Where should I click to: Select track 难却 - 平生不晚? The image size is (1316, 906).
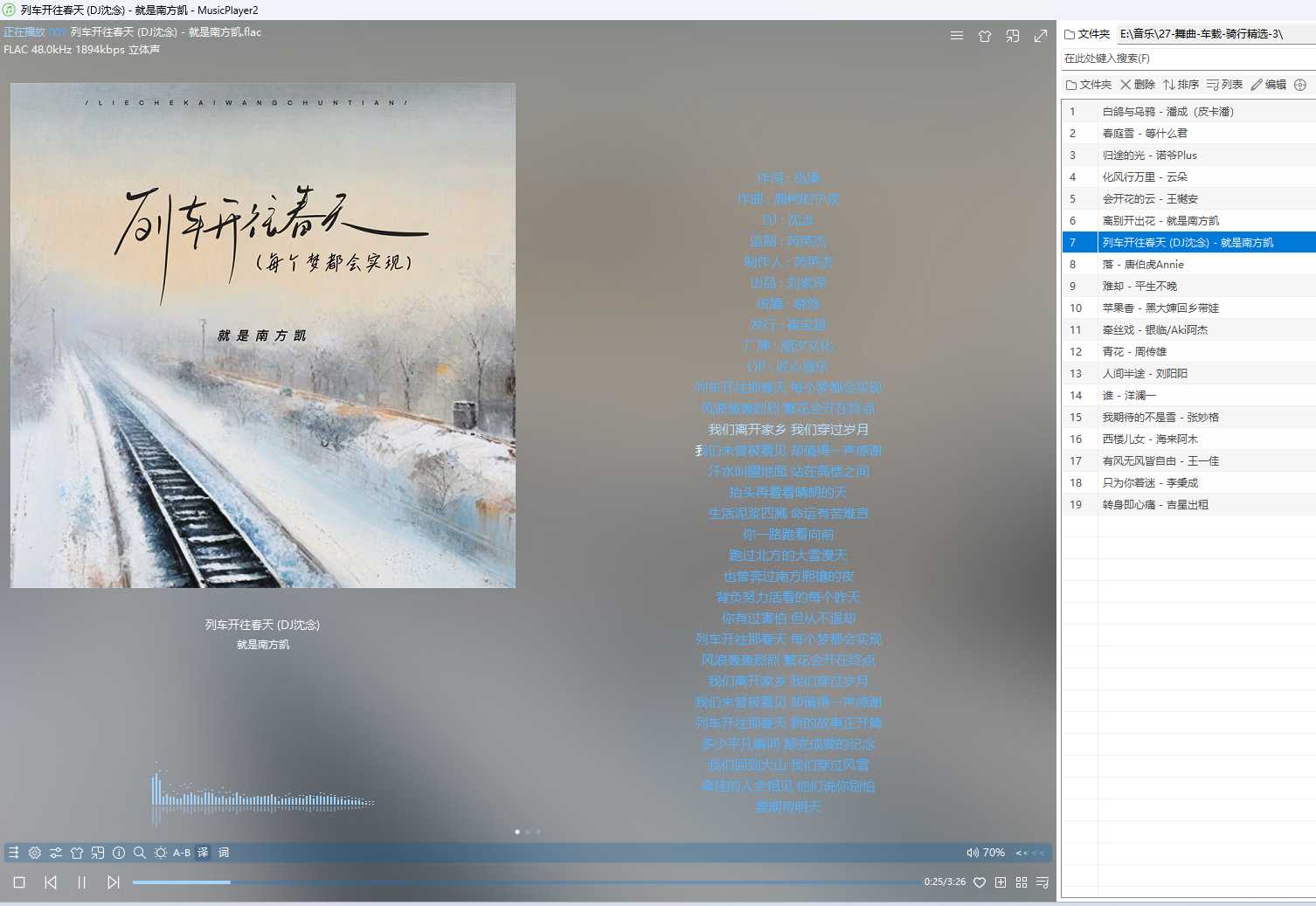1188,286
